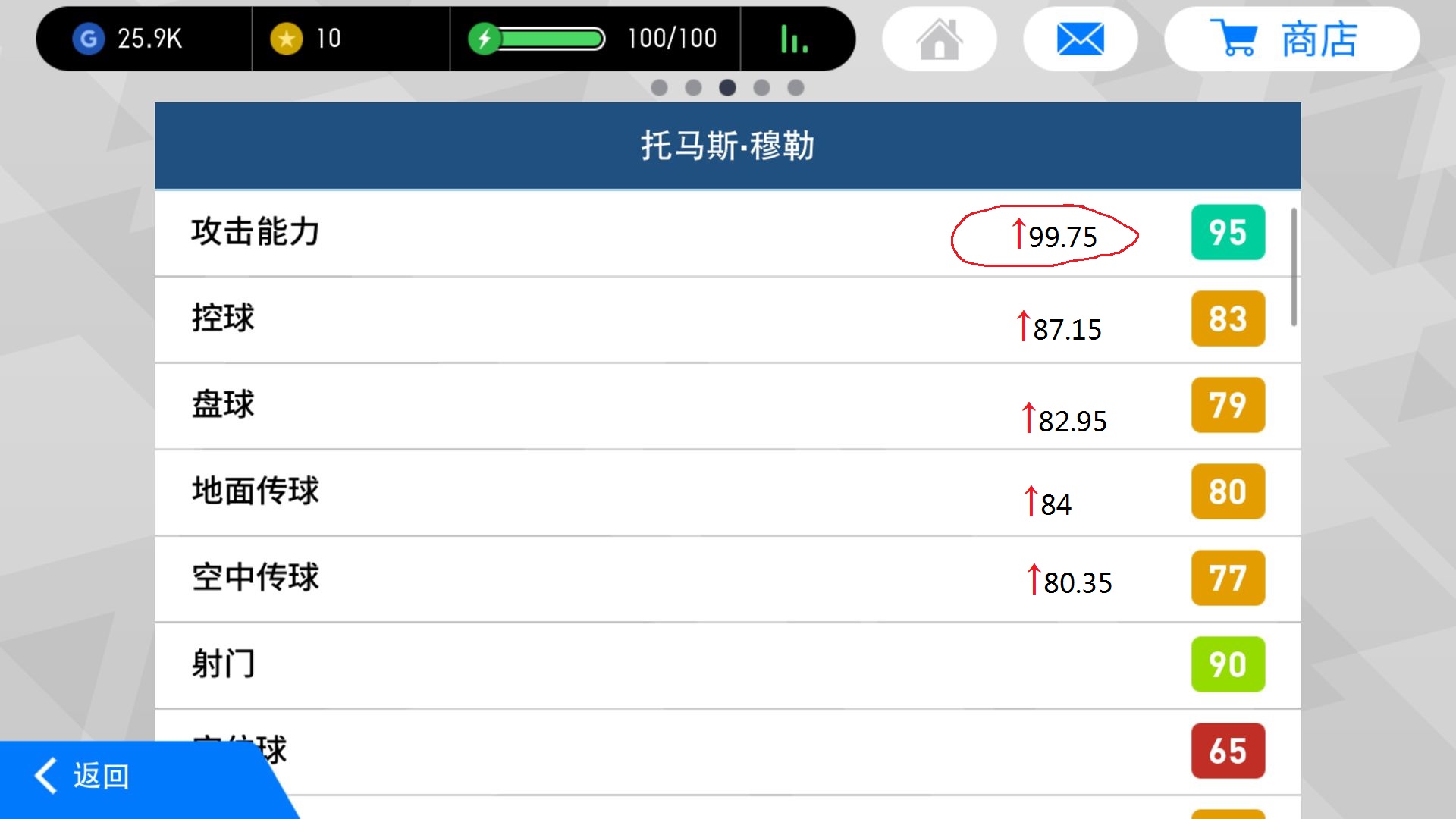Switch to the first page indicator dot
Image resolution: width=1456 pixels, height=819 pixels.
pos(660,87)
